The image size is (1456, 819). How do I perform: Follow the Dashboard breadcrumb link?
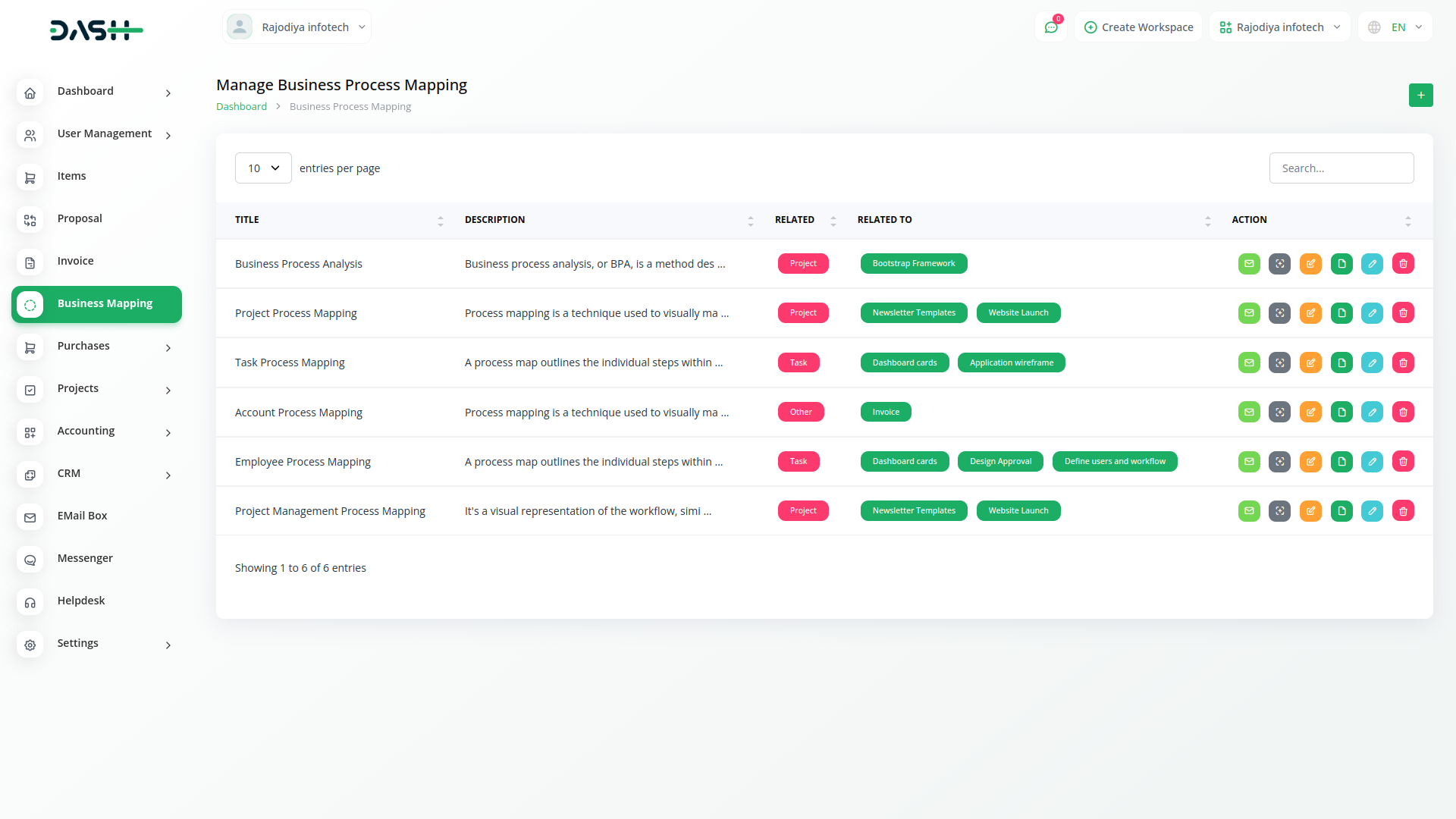241,107
